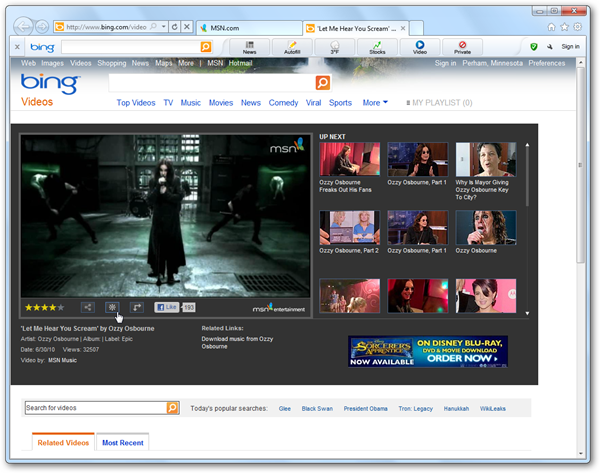Click the orange search icon beside Bing Videos box
Screen dimensions: 600x473
323,83
